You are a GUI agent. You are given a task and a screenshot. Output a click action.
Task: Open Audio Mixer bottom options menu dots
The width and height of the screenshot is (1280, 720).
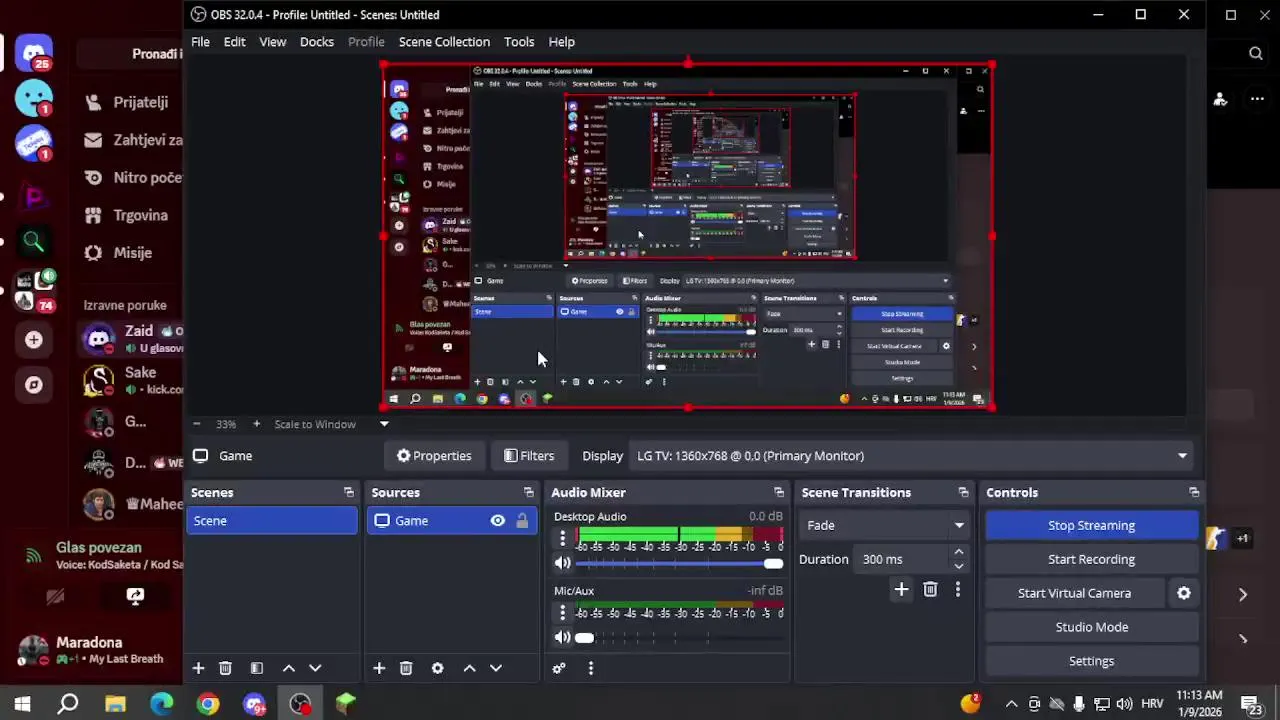coord(590,668)
